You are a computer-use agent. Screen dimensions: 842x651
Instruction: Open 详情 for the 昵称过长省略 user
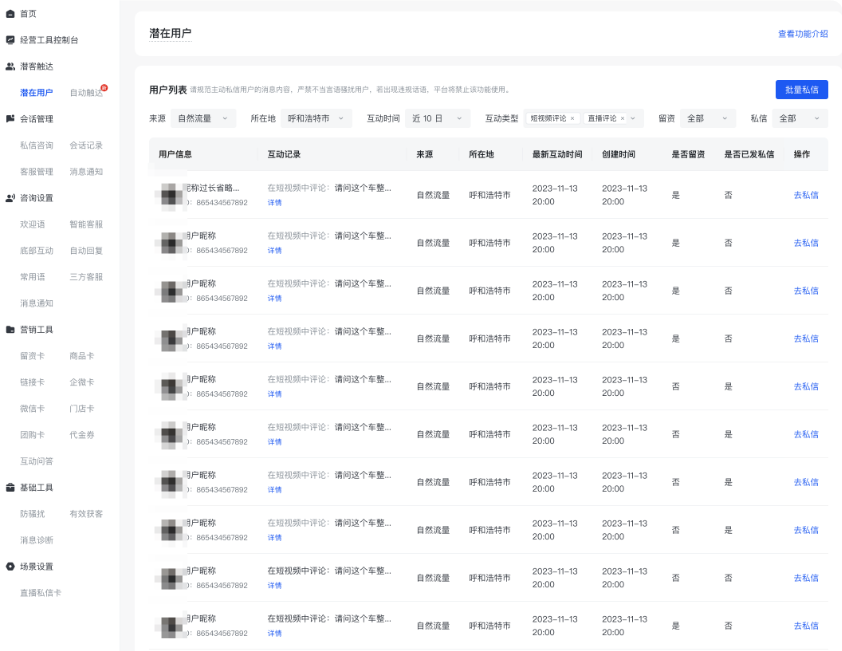274,202
